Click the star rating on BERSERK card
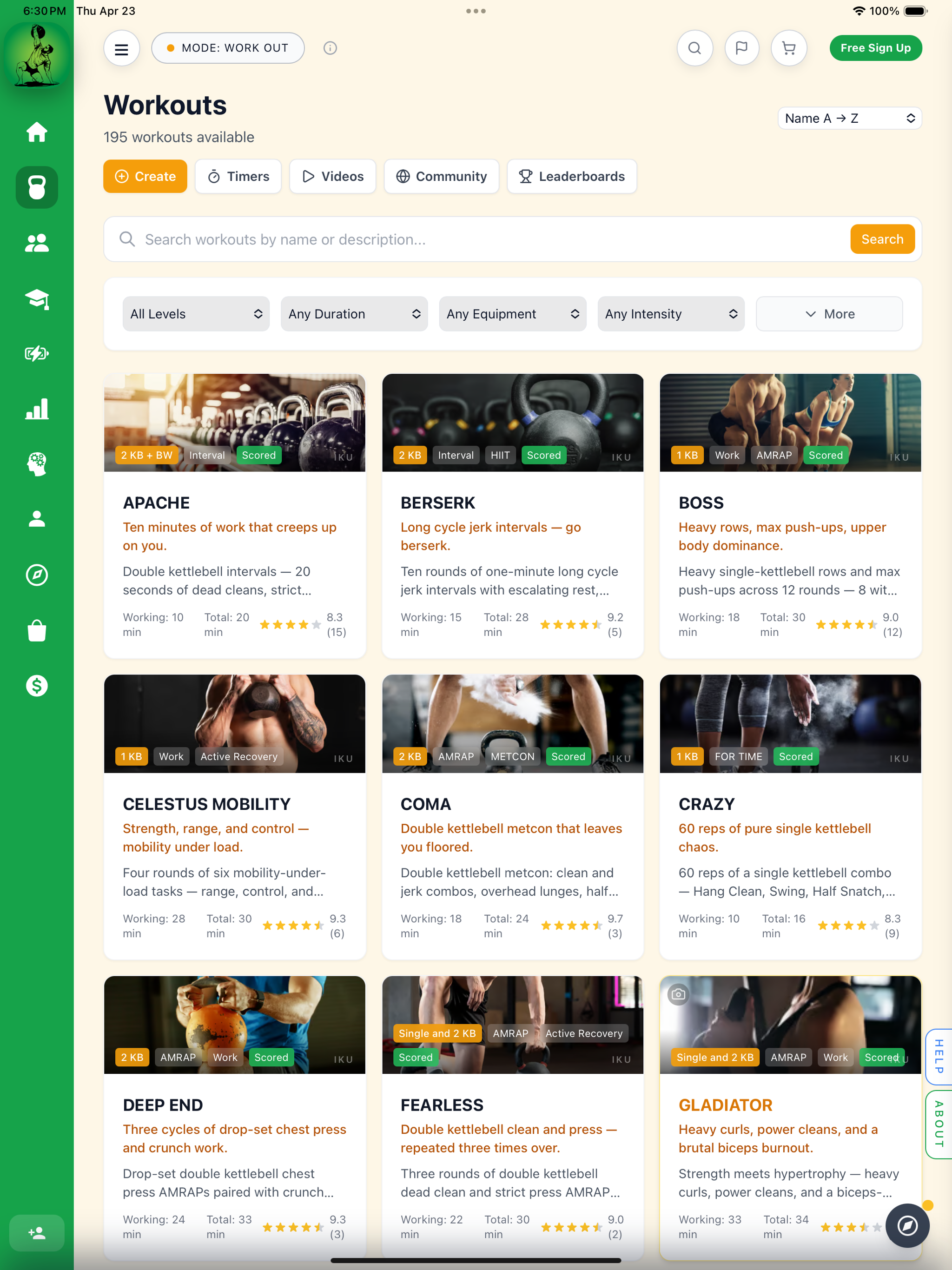 (571, 625)
